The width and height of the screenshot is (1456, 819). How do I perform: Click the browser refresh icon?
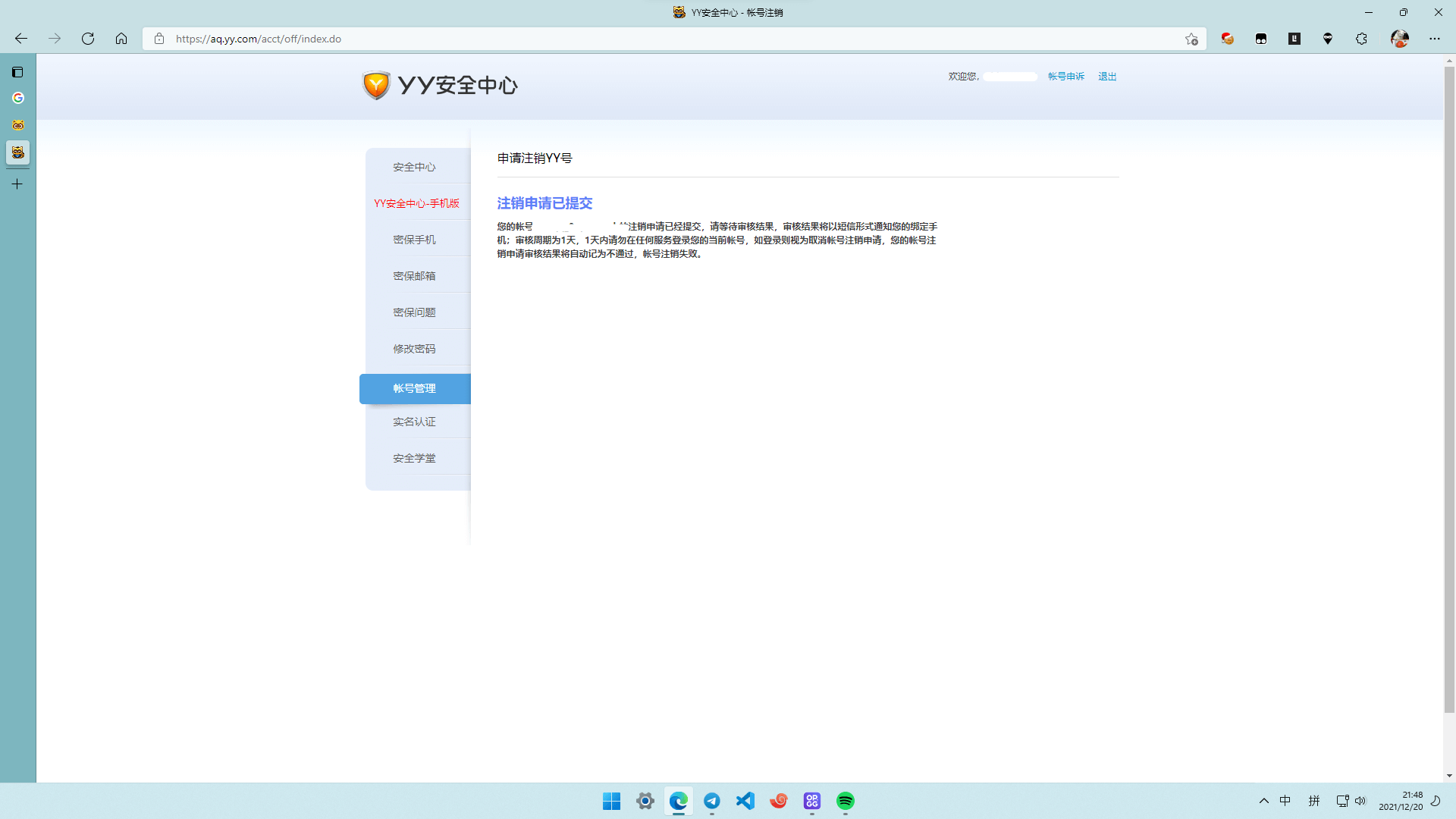tap(88, 39)
